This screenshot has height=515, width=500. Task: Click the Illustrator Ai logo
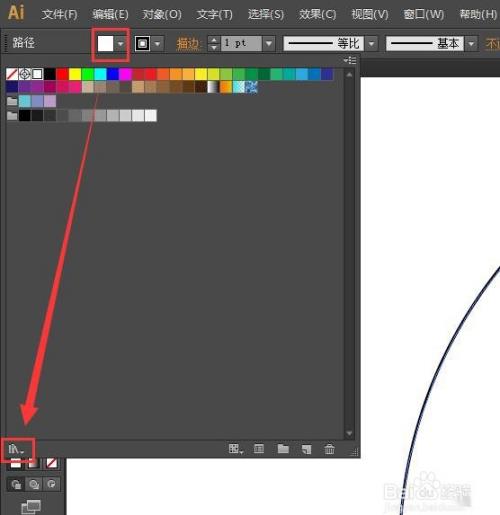coord(16,13)
